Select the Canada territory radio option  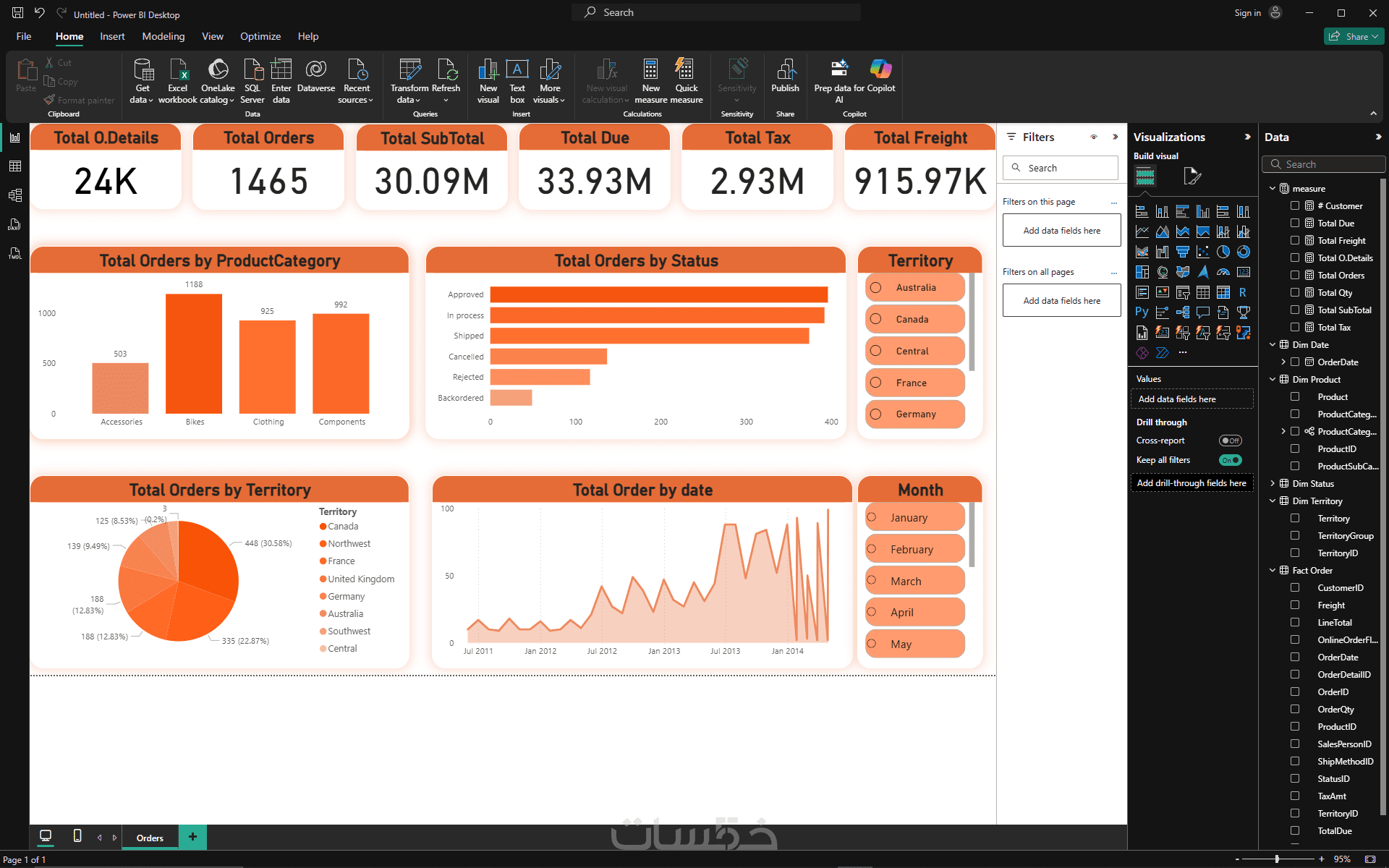[876, 319]
